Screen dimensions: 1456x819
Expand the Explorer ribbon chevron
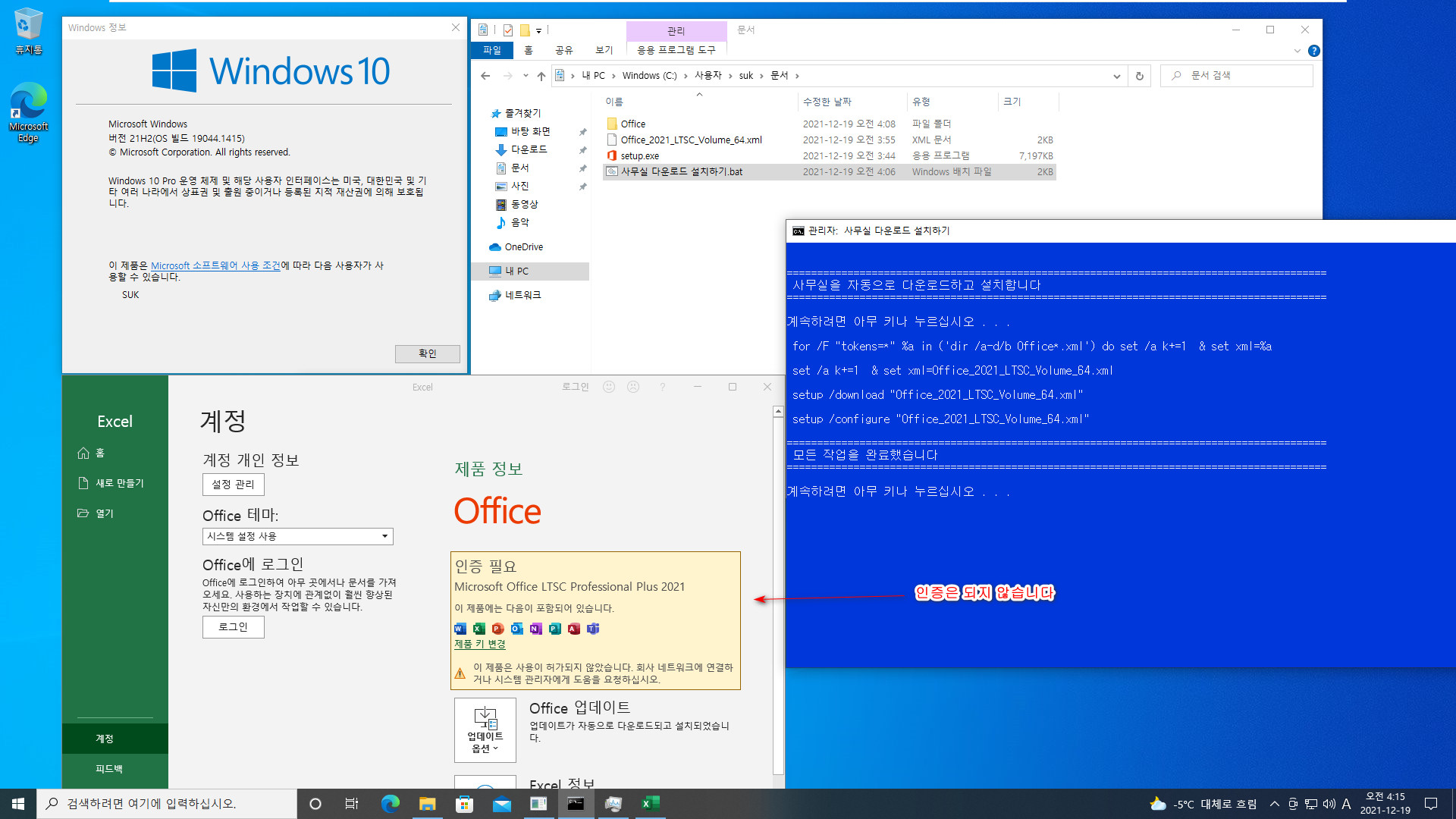click(x=1297, y=51)
